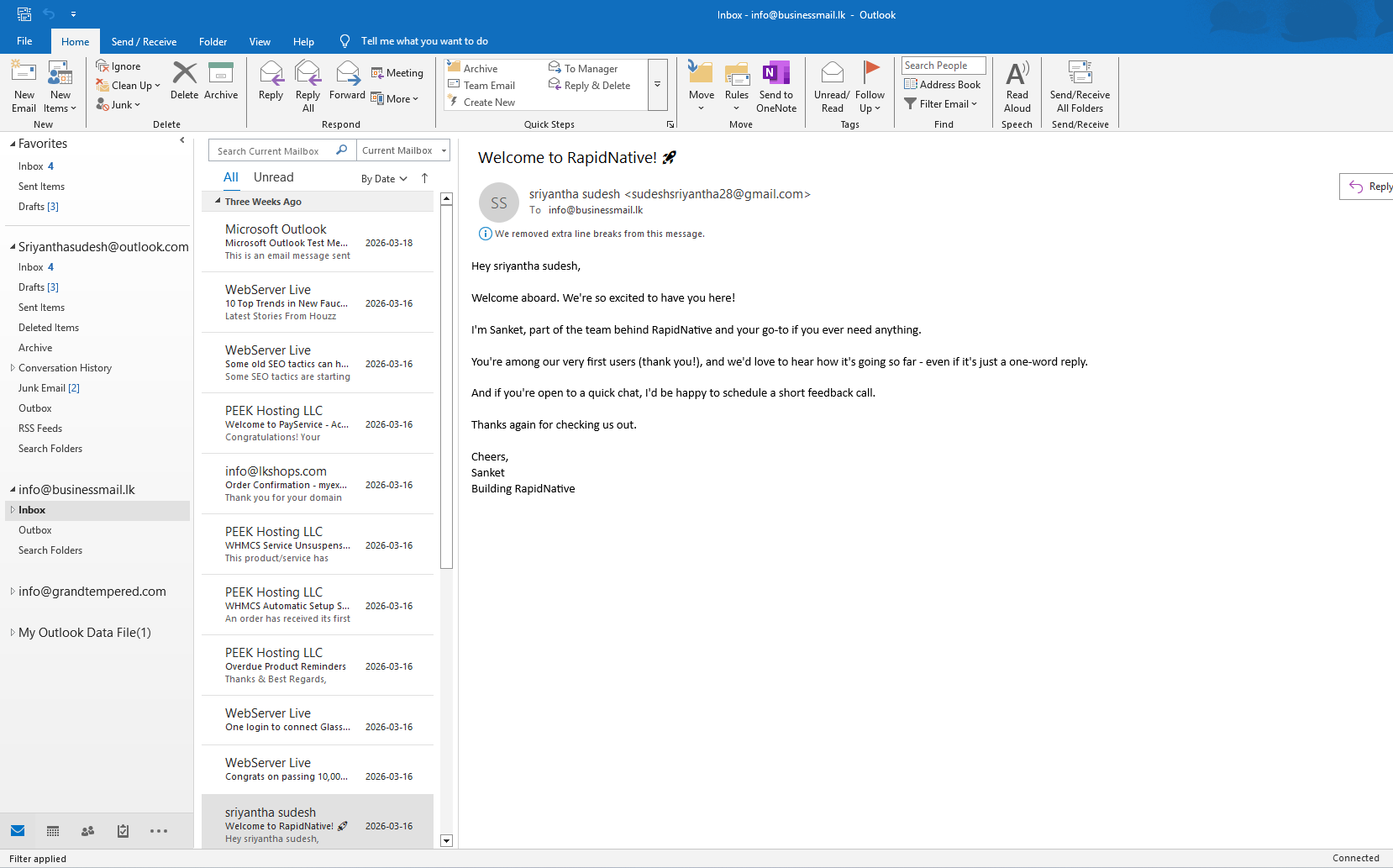Viewport: 1393px width, 868px height.
Task: Reverse sort order arrow in message list
Action: (424, 178)
